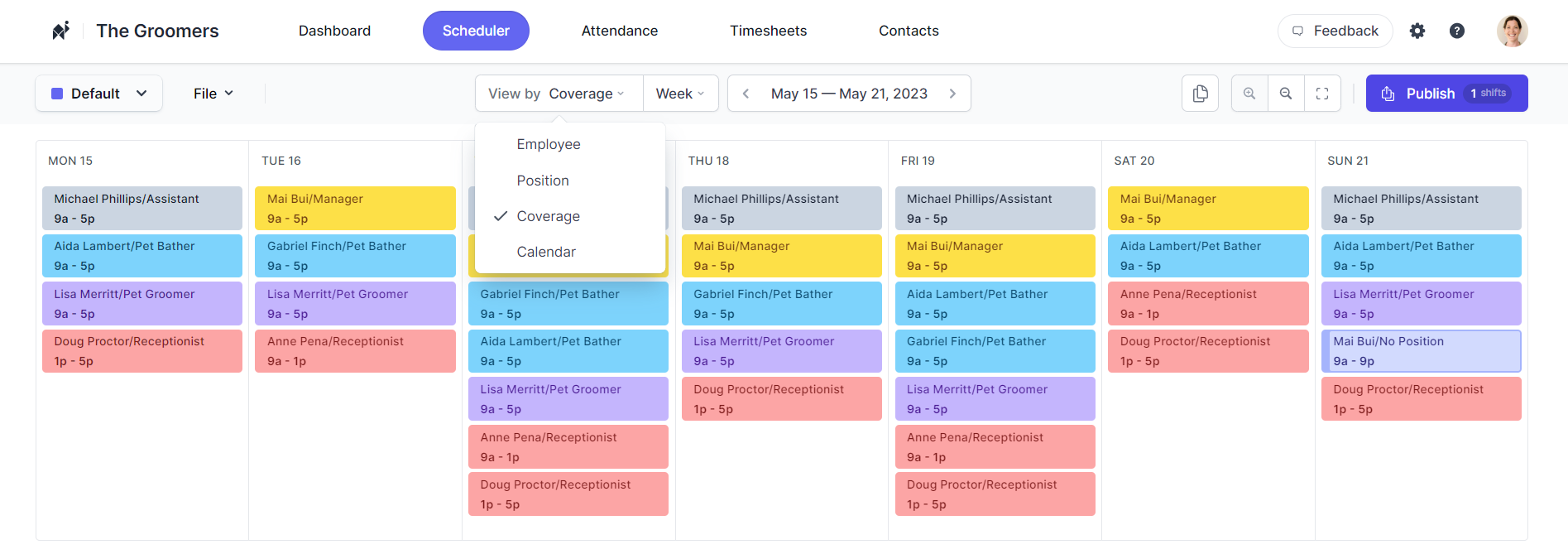Open the File dropdown
The image size is (1568, 554).
tap(213, 93)
